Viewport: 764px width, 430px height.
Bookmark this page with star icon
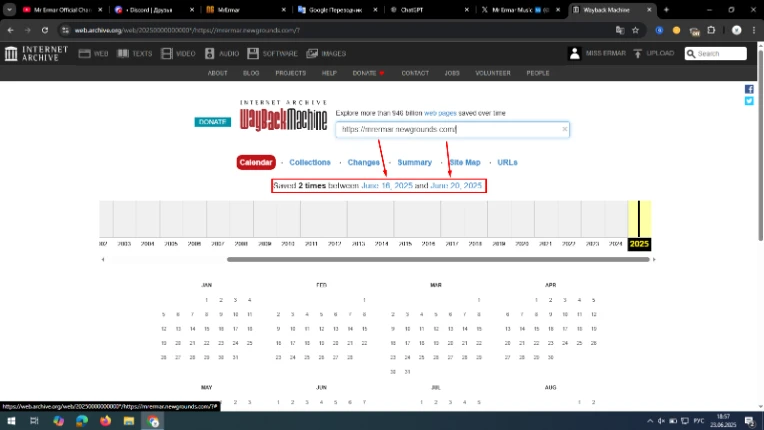[x=635, y=30]
